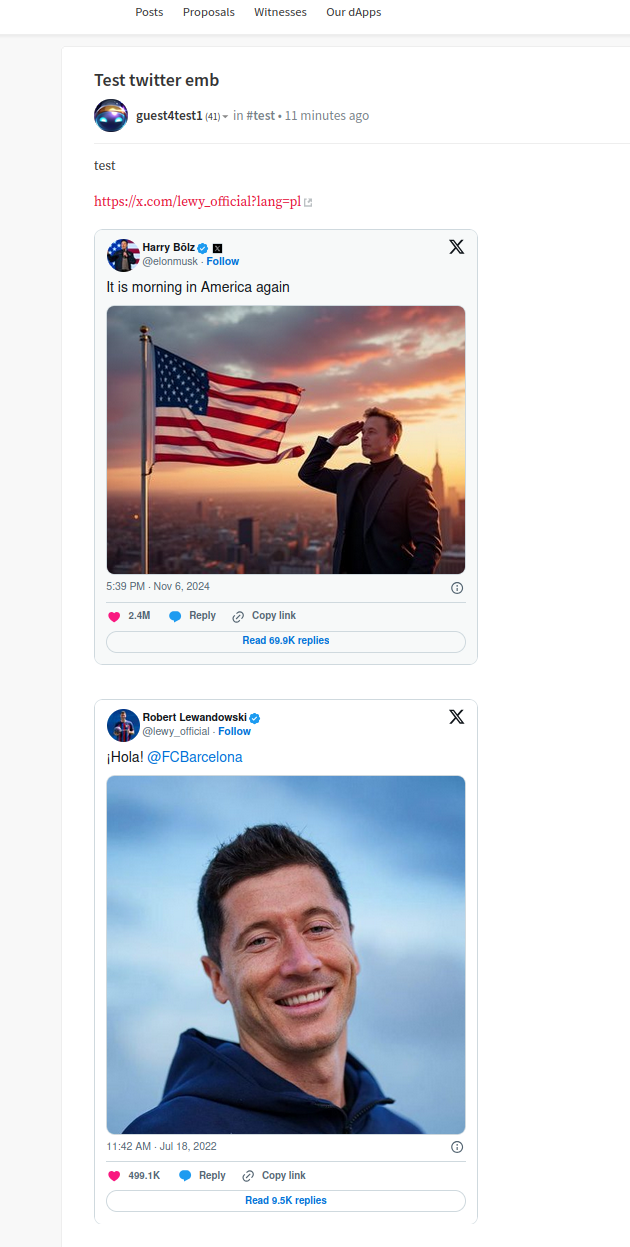Click heart icon on 499.1K likes tweet

coord(114,1176)
